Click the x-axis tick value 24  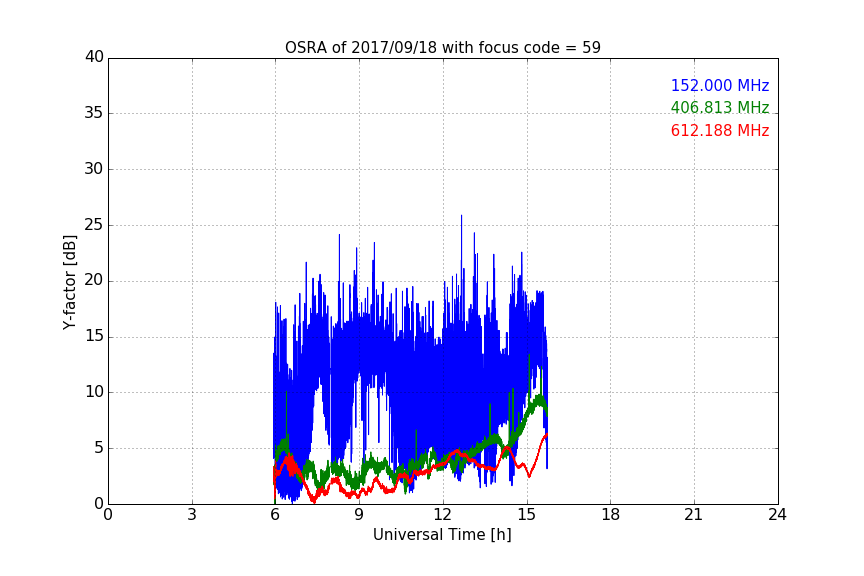pos(777,515)
